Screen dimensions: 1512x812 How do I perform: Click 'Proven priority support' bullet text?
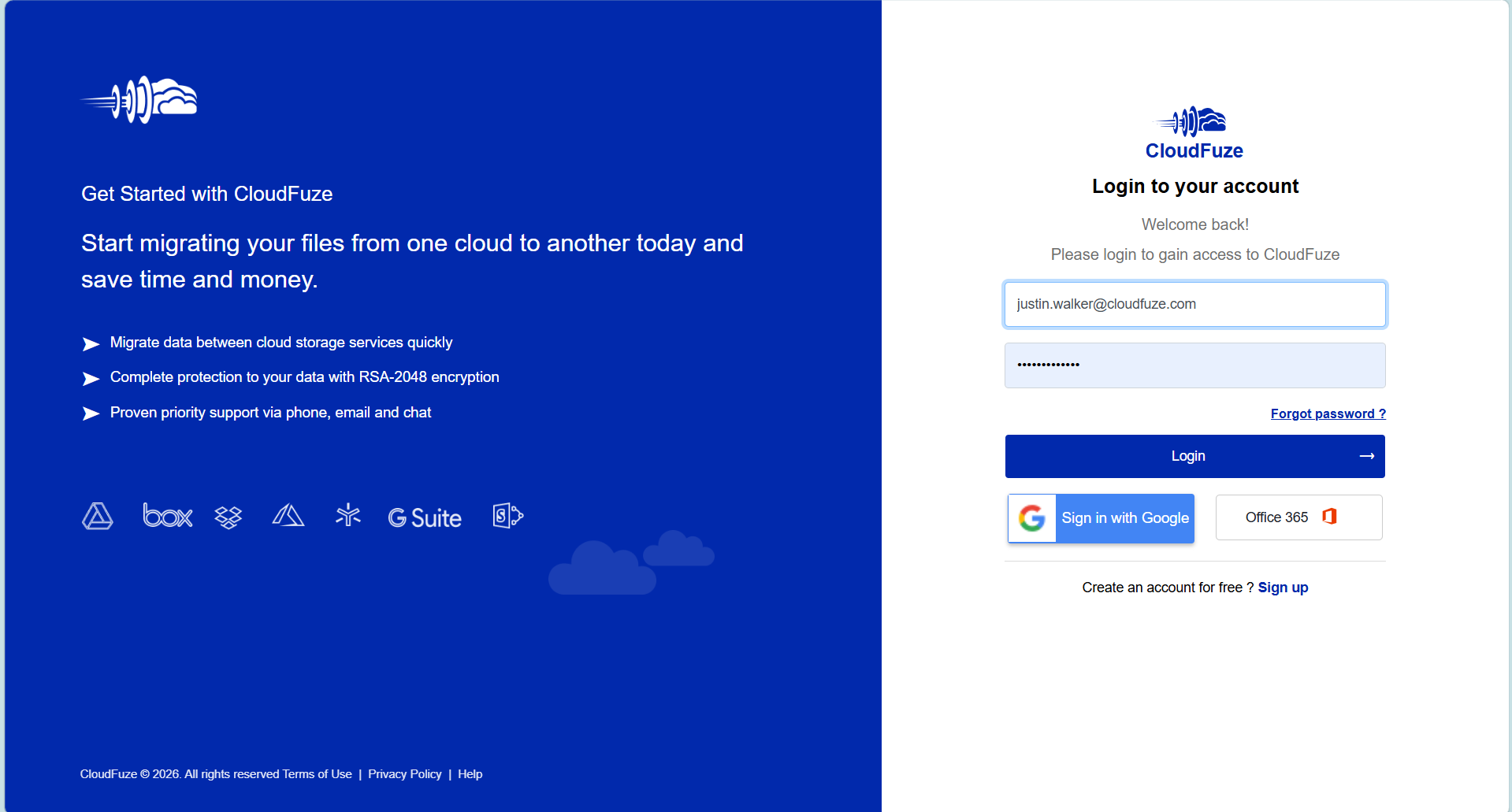click(271, 413)
